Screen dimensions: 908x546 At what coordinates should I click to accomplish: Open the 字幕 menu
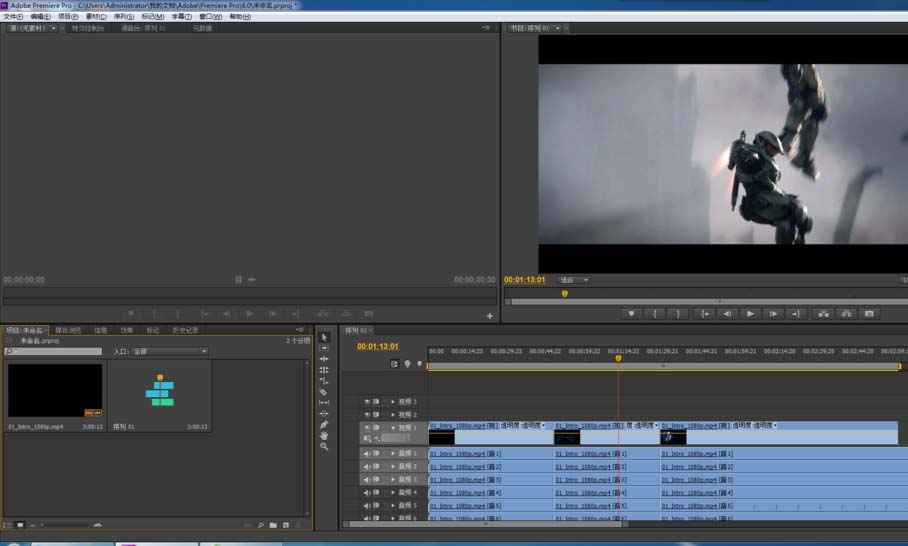point(181,17)
